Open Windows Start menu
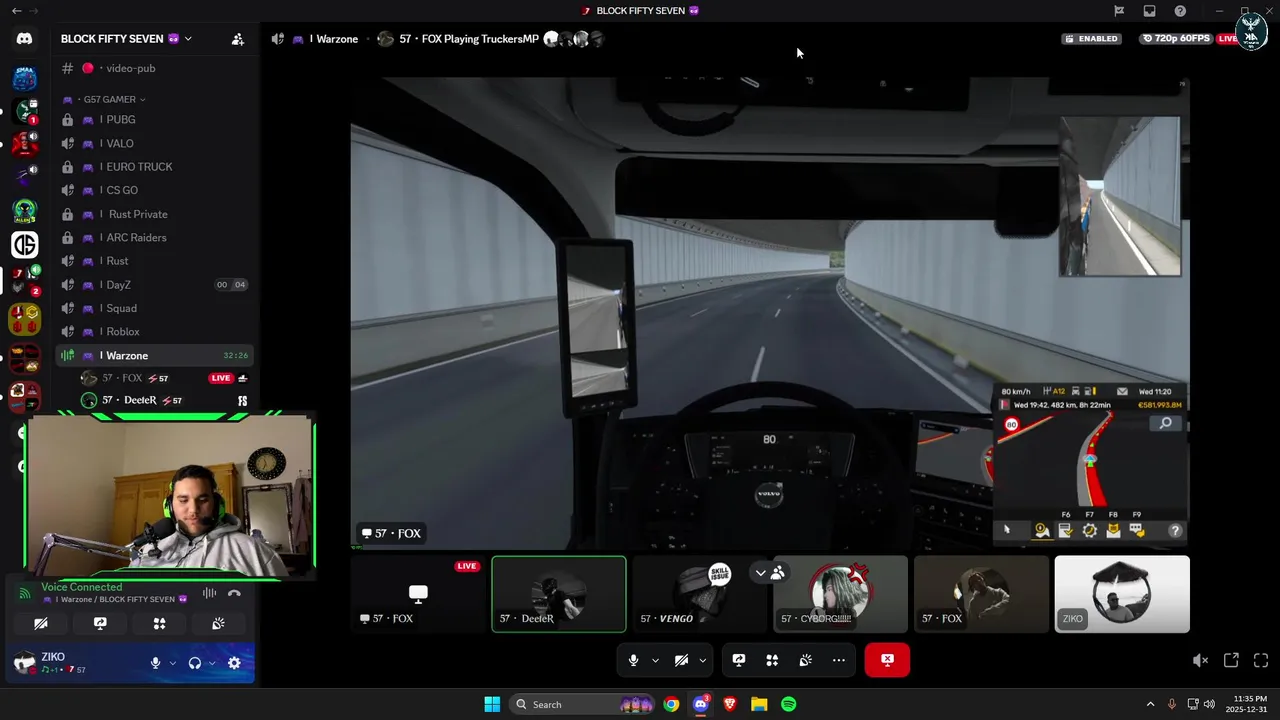This screenshot has width=1280, height=720. 492,704
